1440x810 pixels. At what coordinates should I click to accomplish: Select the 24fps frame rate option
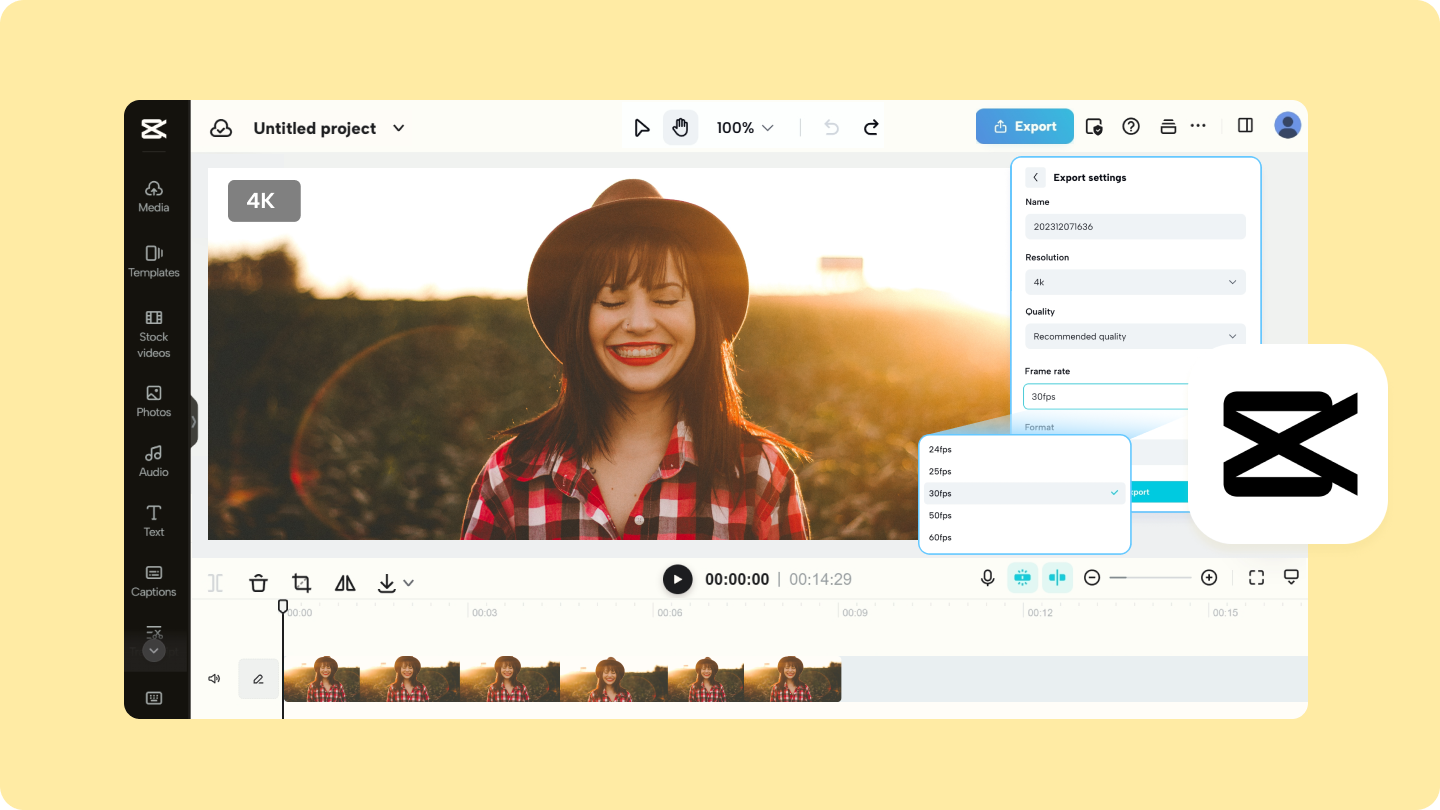[1024, 450]
